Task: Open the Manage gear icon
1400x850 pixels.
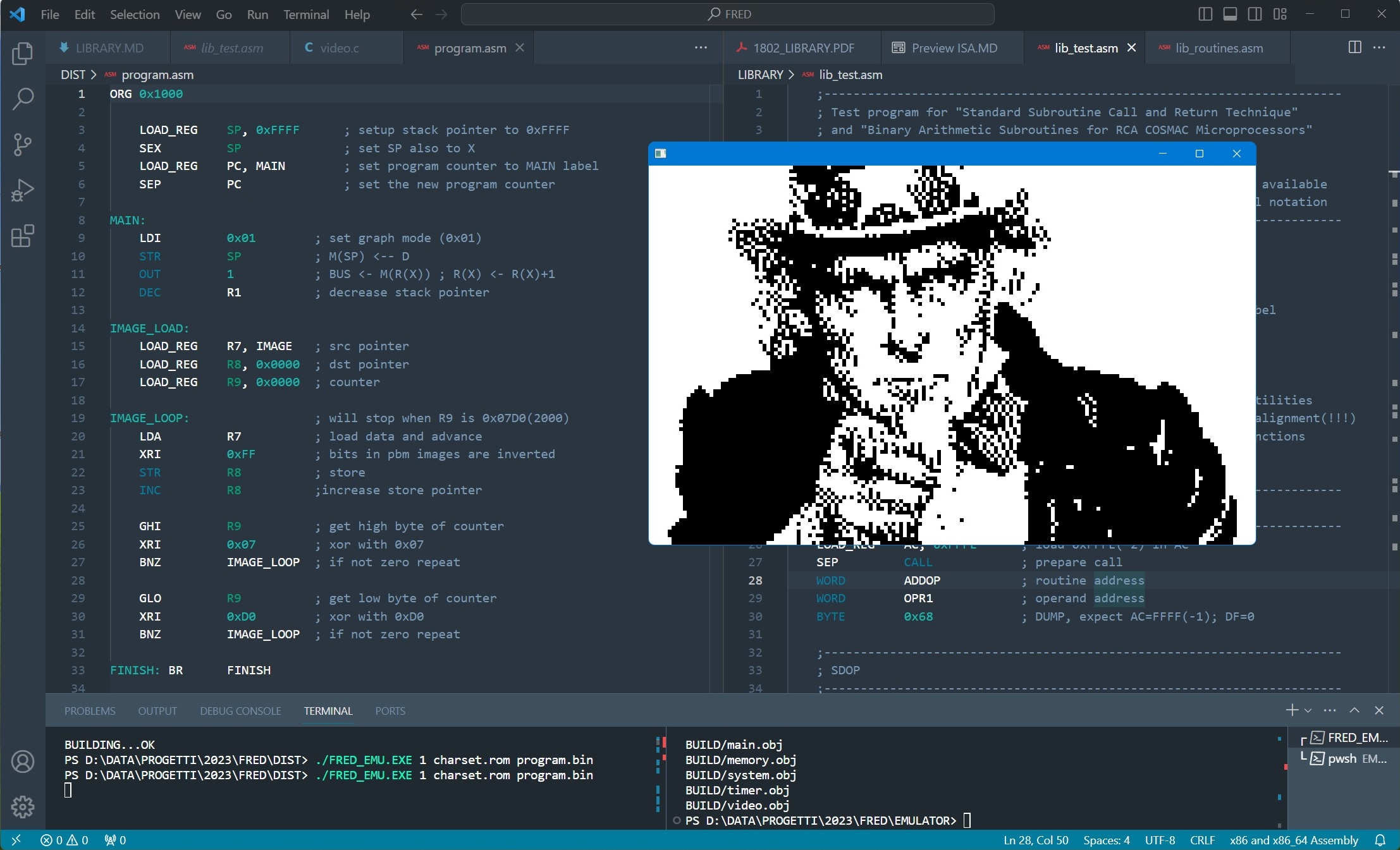Action: (x=23, y=806)
